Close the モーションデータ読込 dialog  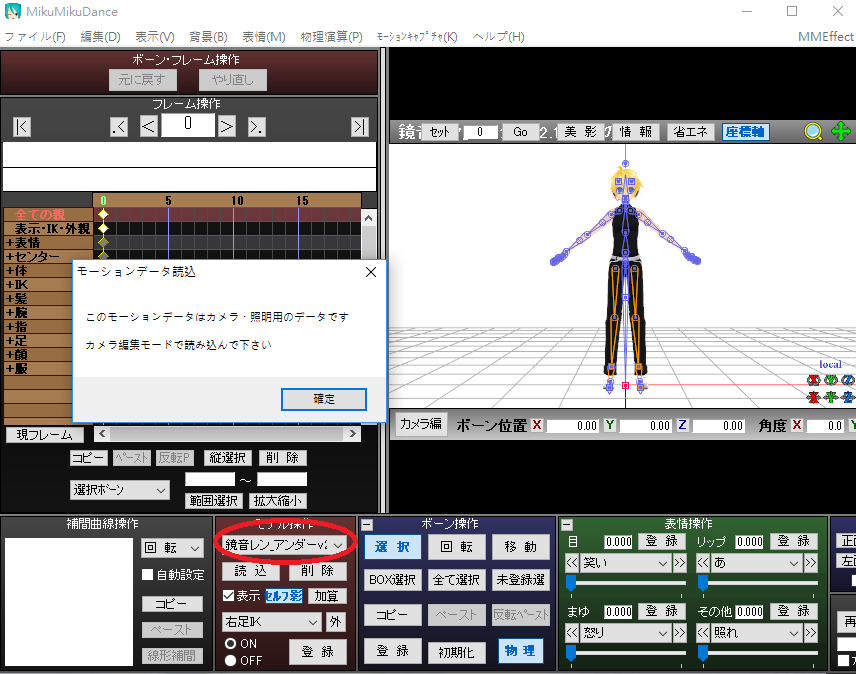click(x=371, y=272)
